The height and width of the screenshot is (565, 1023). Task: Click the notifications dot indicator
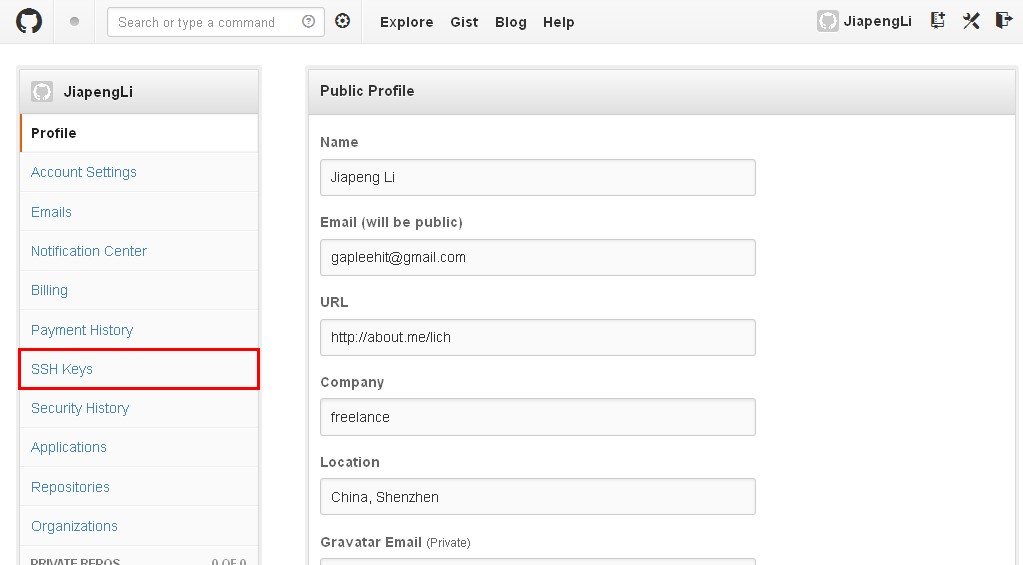pos(74,22)
